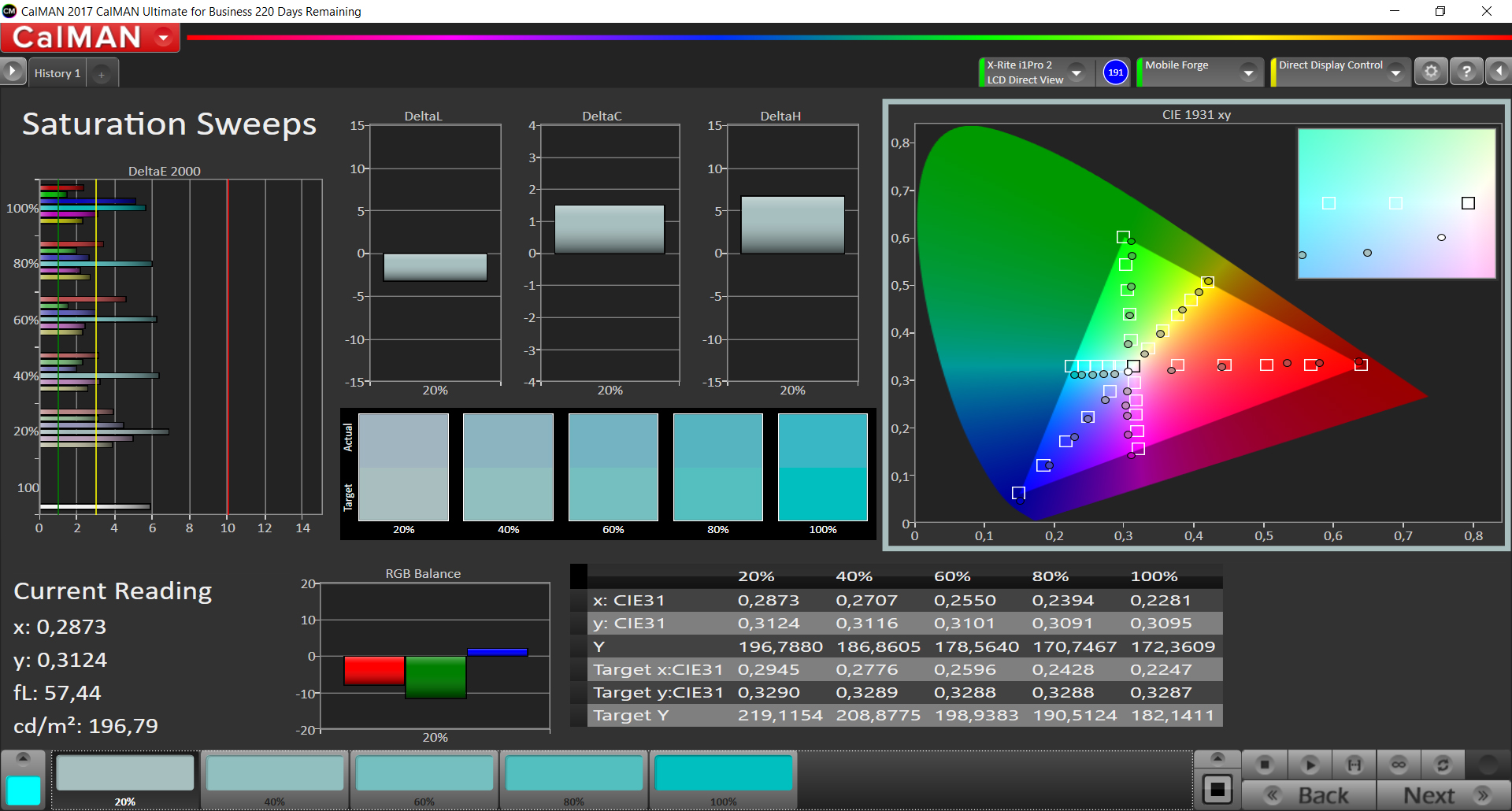Click the y: CIE31 row label
The height and width of the screenshot is (811, 1512).
[x=628, y=623]
